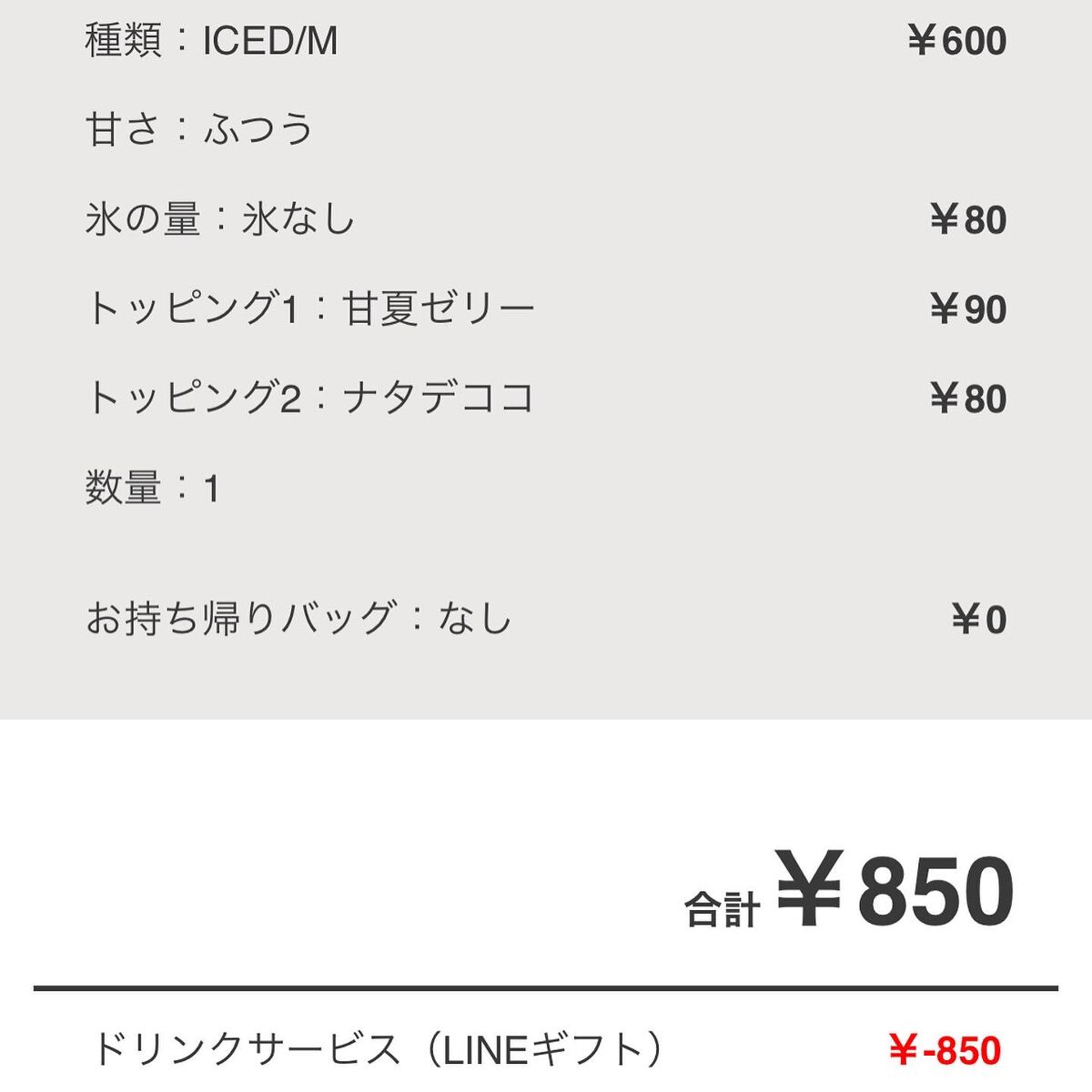Click the ドリンクサービス（LINEギフト） row
Viewport: 1092px width, 1092px height.
coord(376,1050)
